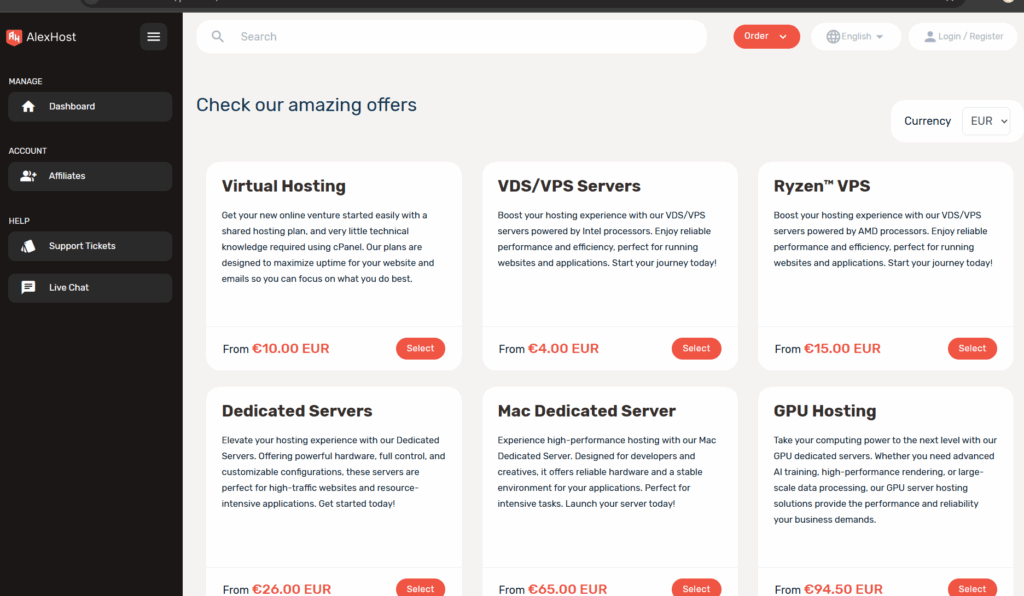Screen dimensions: 1024x596
Task: Click the Dashboard home icon
Action: click(x=28, y=107)
